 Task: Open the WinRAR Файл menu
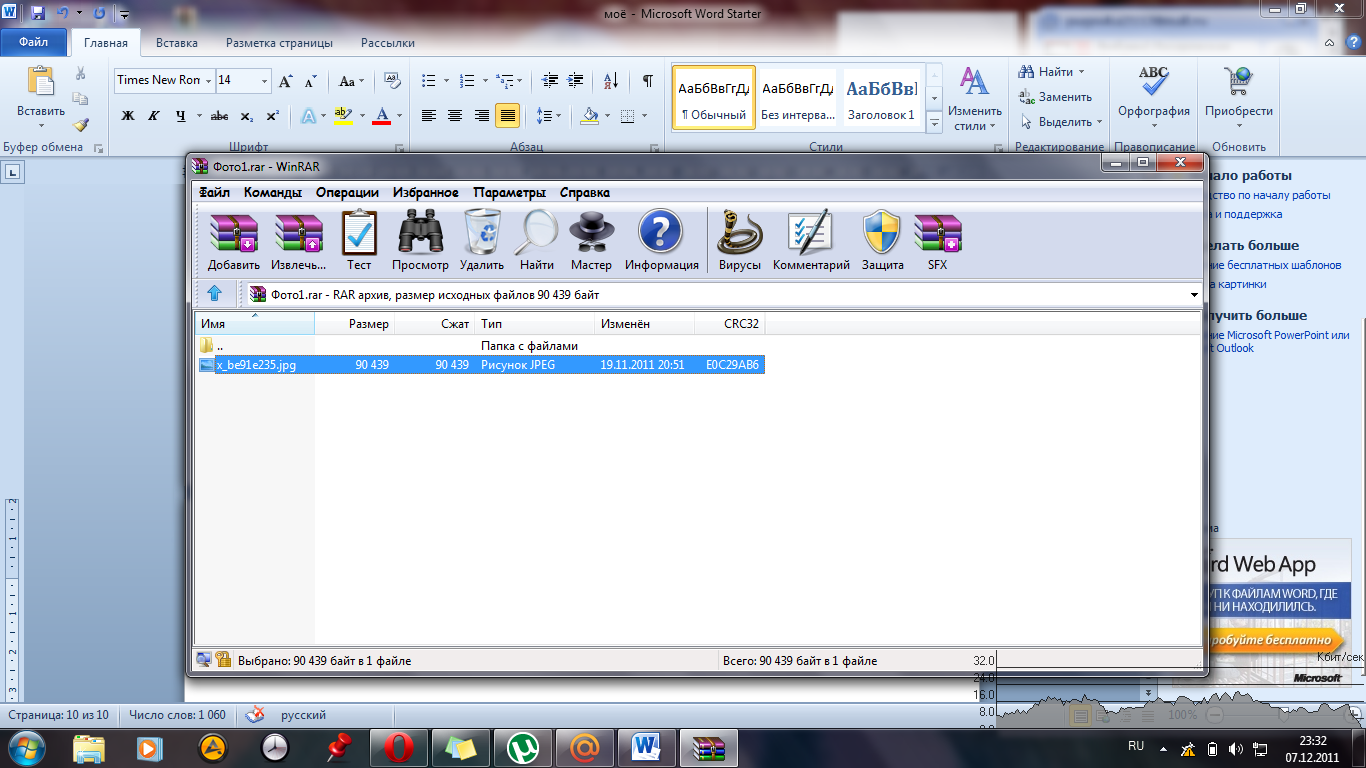pyautogui.click(x=214, y=193)
